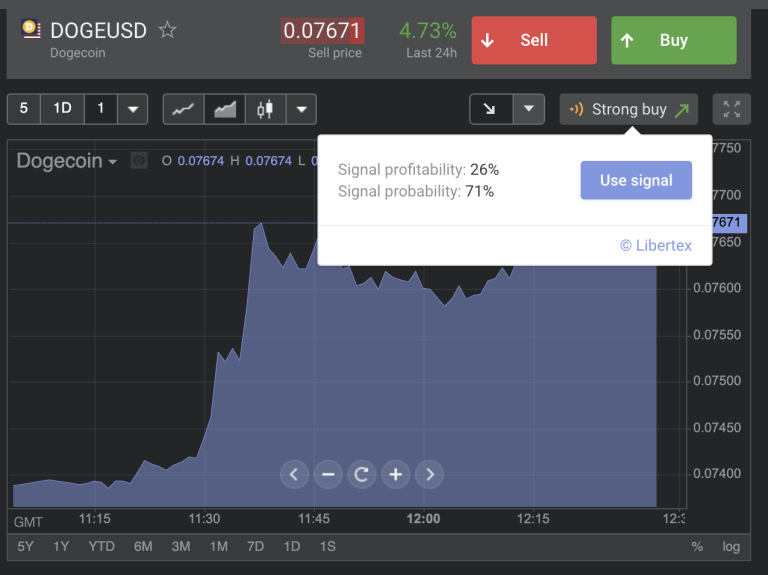768x575 pixels.
Task: Reset the chart view
Action: [x=361, y=474]
